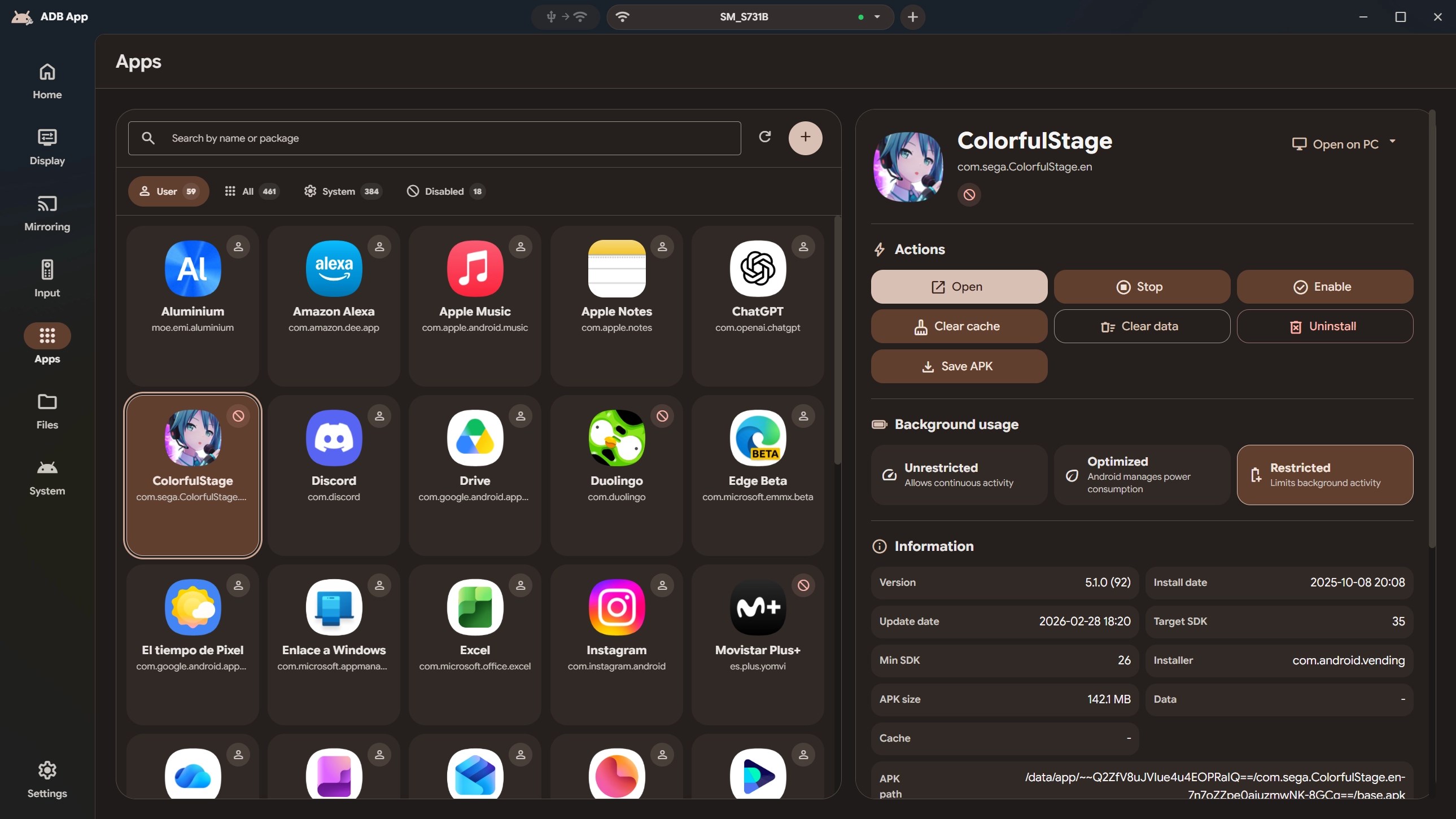The width and height of the screenshot is (1456, 819).
Task: Uninstall the ColorfulStage app
Action: coord(1324,326)
